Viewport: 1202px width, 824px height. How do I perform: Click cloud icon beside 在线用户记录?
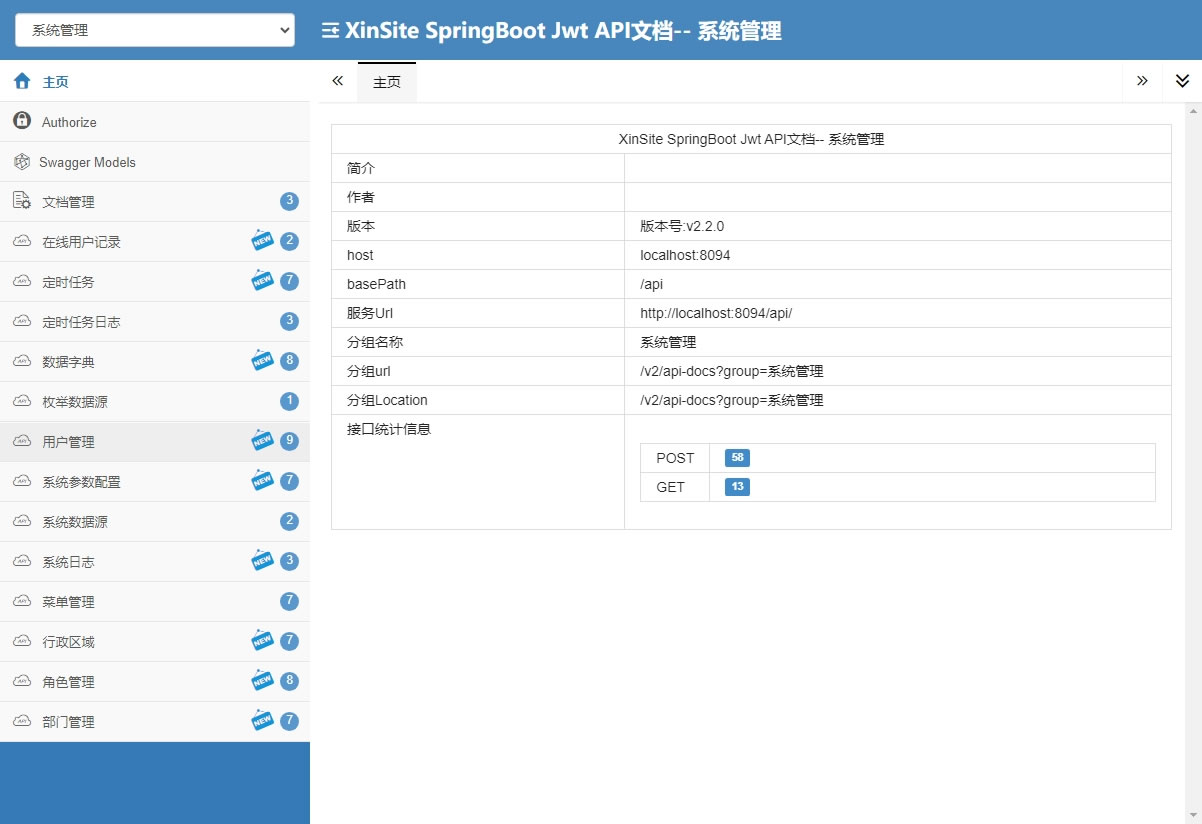tap(22, 241)
